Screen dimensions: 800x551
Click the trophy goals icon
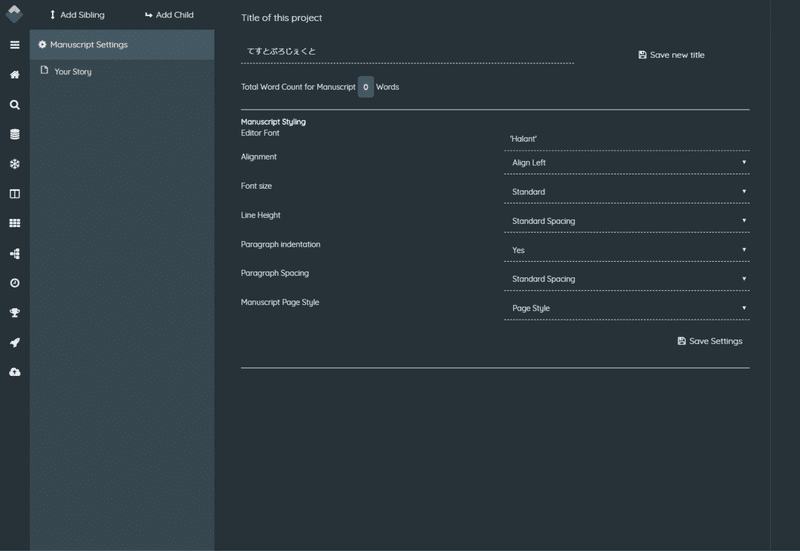pos(14,313)
